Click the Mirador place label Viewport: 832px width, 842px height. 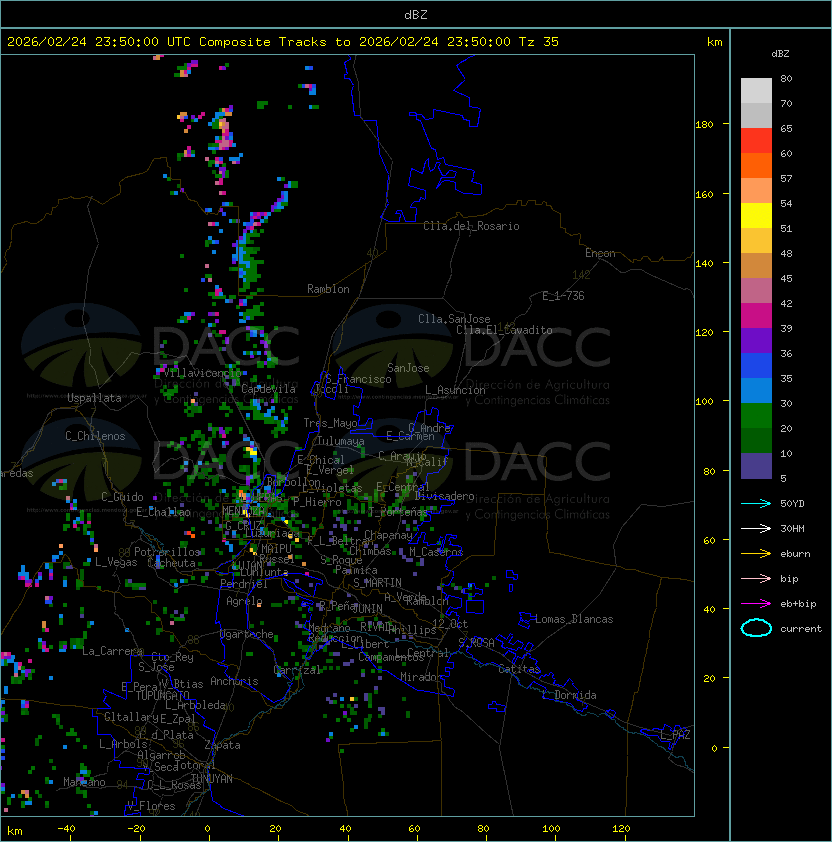coord(422,677)
